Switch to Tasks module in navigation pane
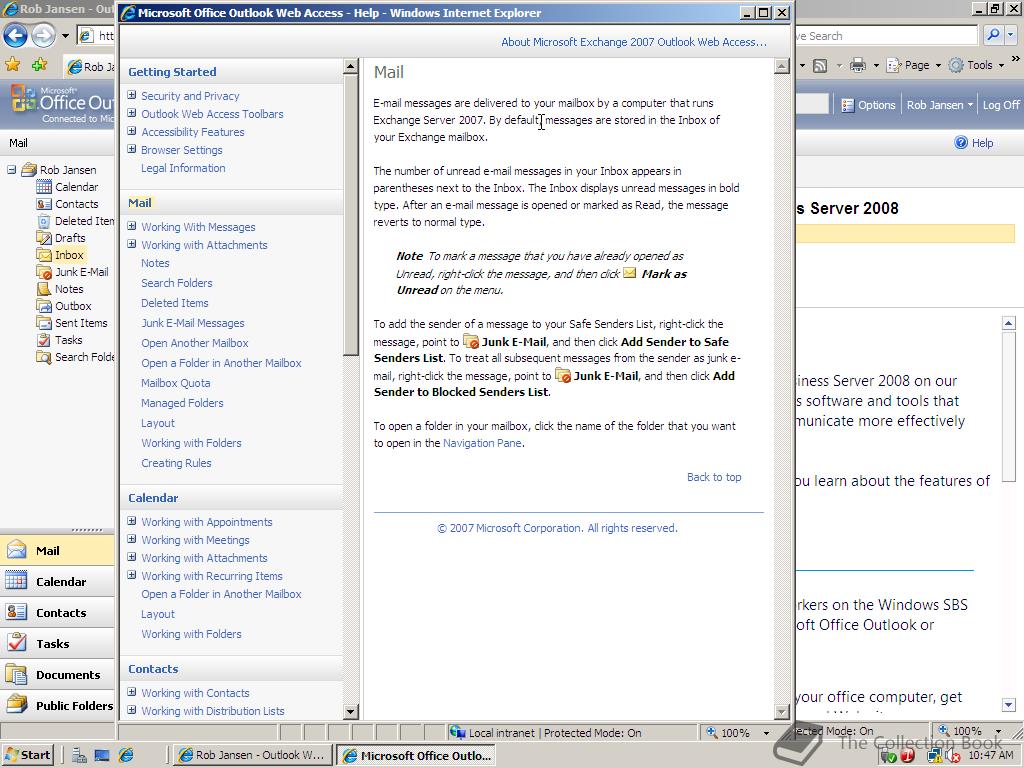This screenshot has width=1024, height=768. pyautogui.click(x=57, y=643)
